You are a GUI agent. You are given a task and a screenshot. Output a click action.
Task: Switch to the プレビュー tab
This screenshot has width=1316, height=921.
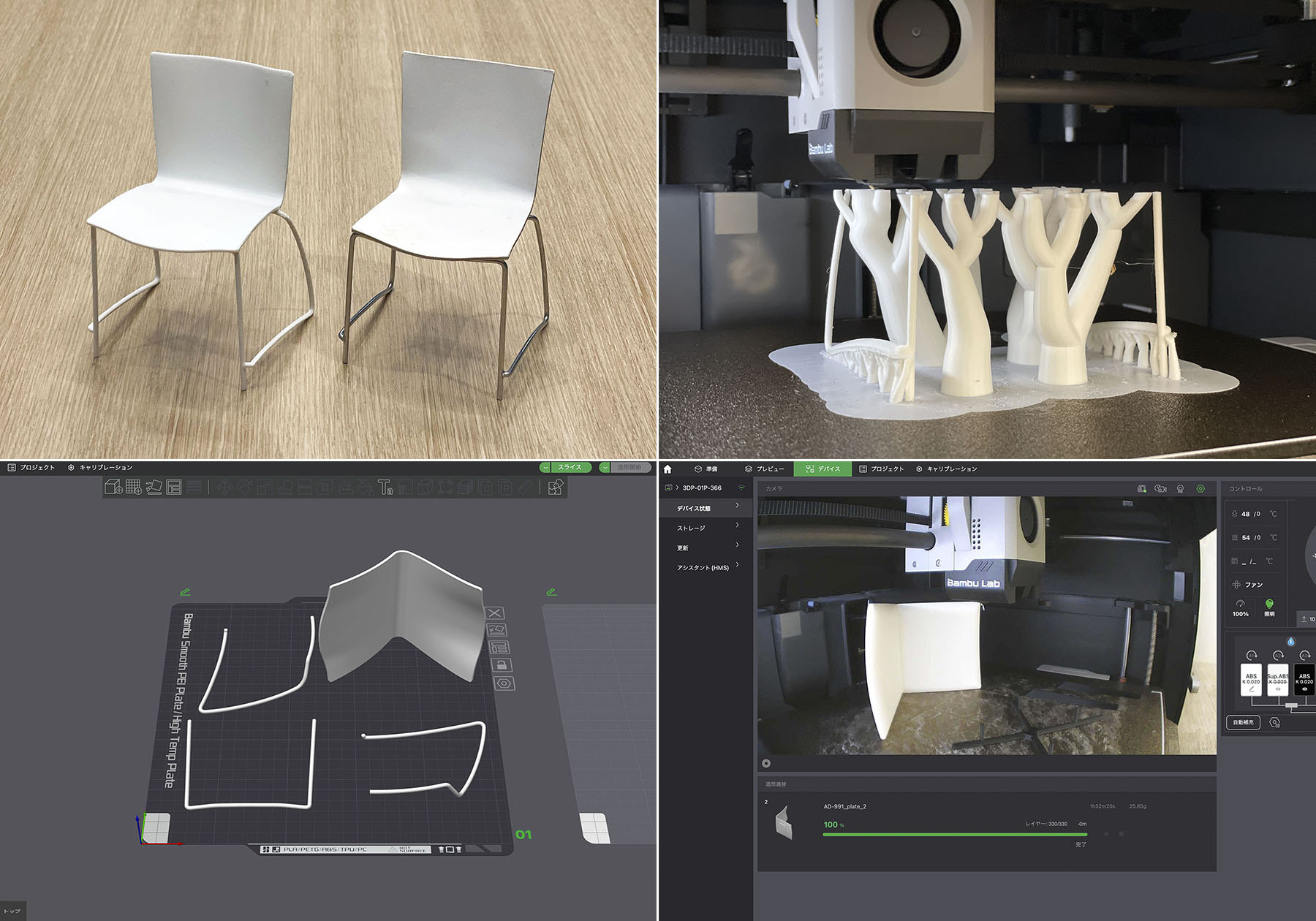[764, 469]
